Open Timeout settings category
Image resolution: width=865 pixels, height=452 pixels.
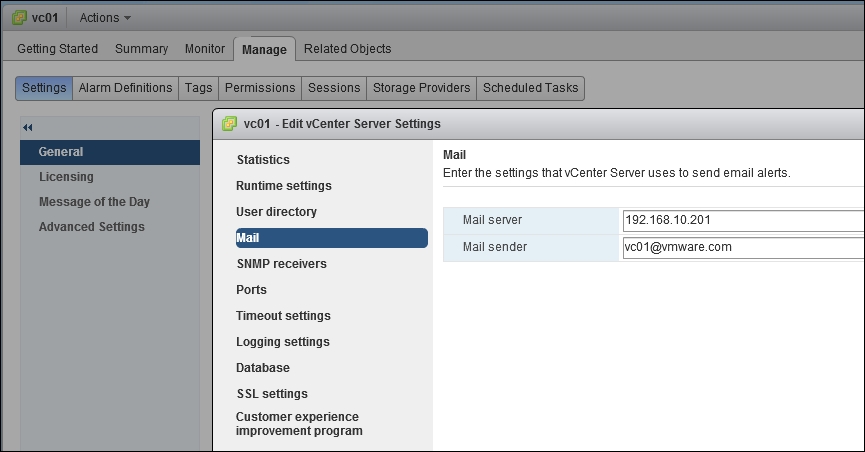(283, 316)
